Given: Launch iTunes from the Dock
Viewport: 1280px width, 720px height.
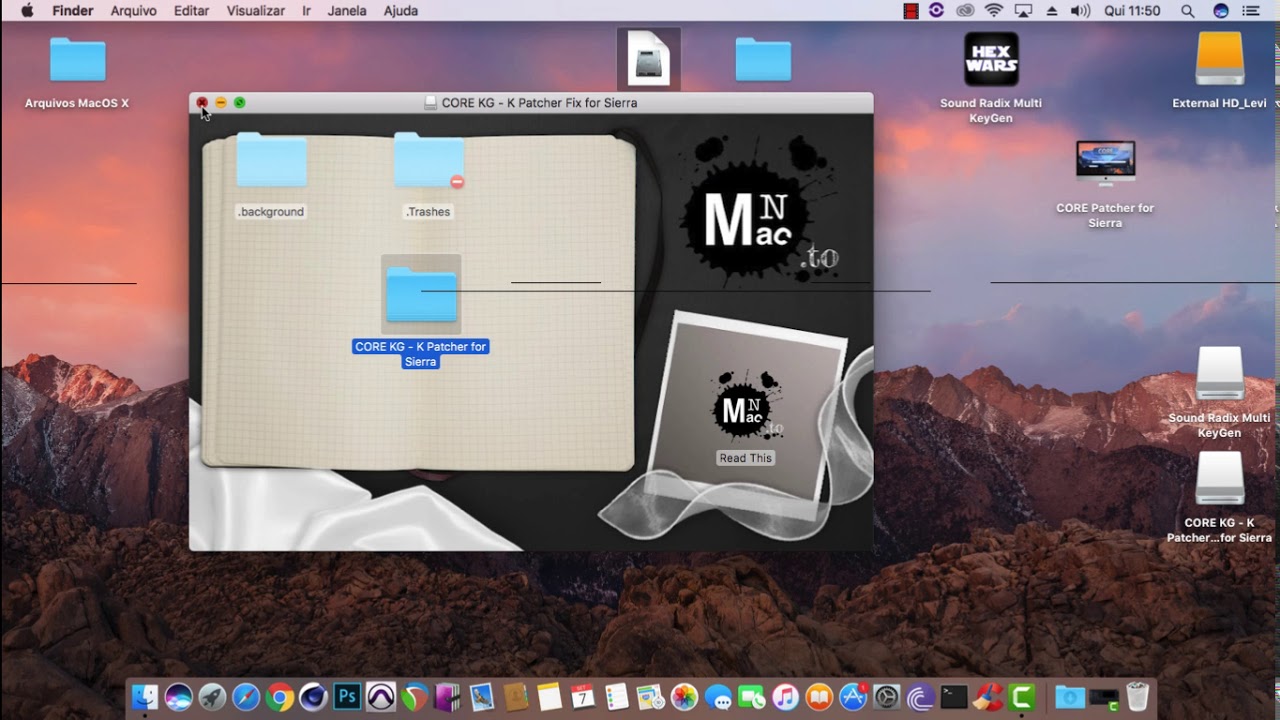Looking at the screenshot, I should coord(785,697).
